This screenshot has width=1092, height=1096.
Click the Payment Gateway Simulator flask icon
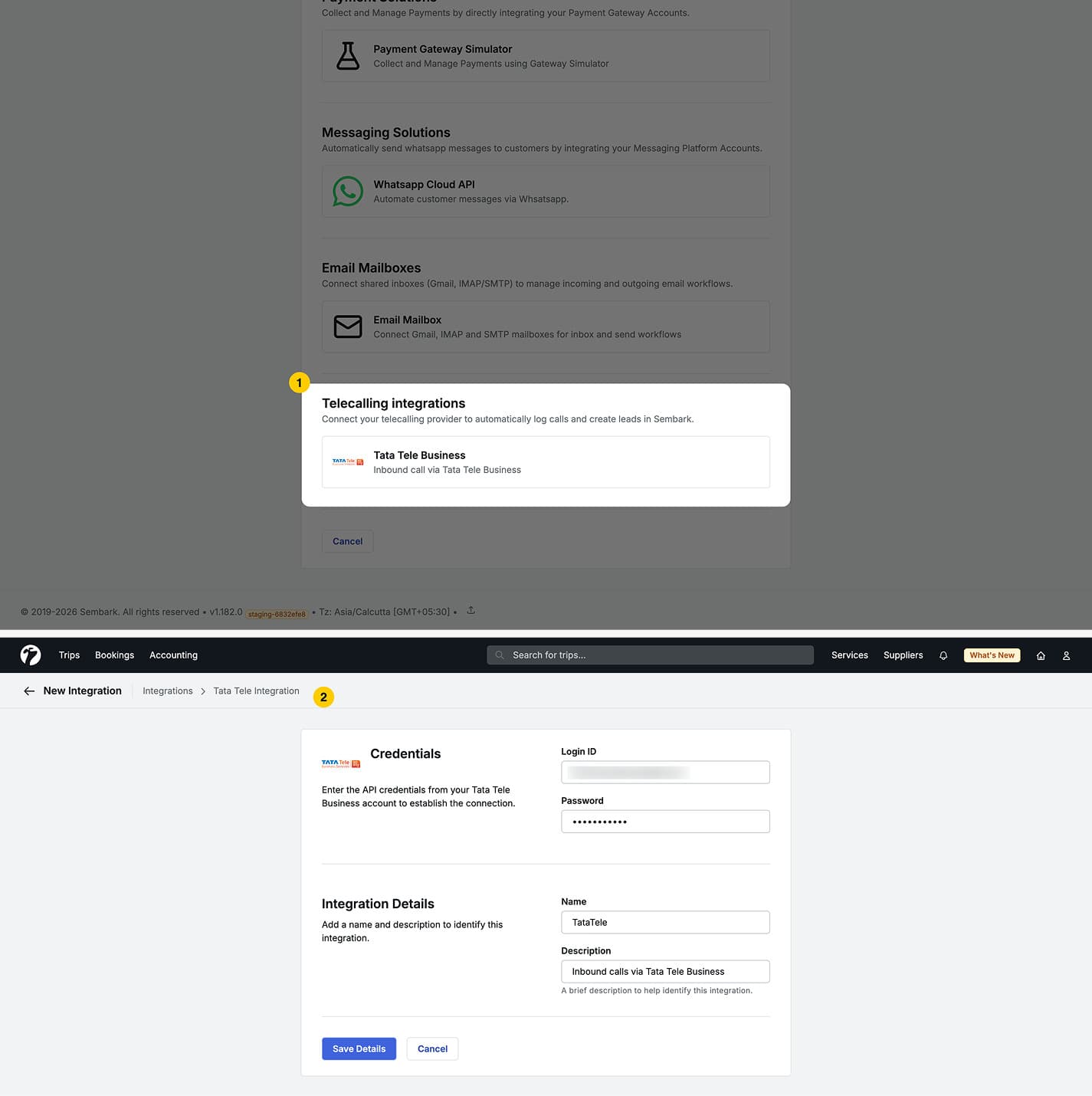tap(348, 56)
